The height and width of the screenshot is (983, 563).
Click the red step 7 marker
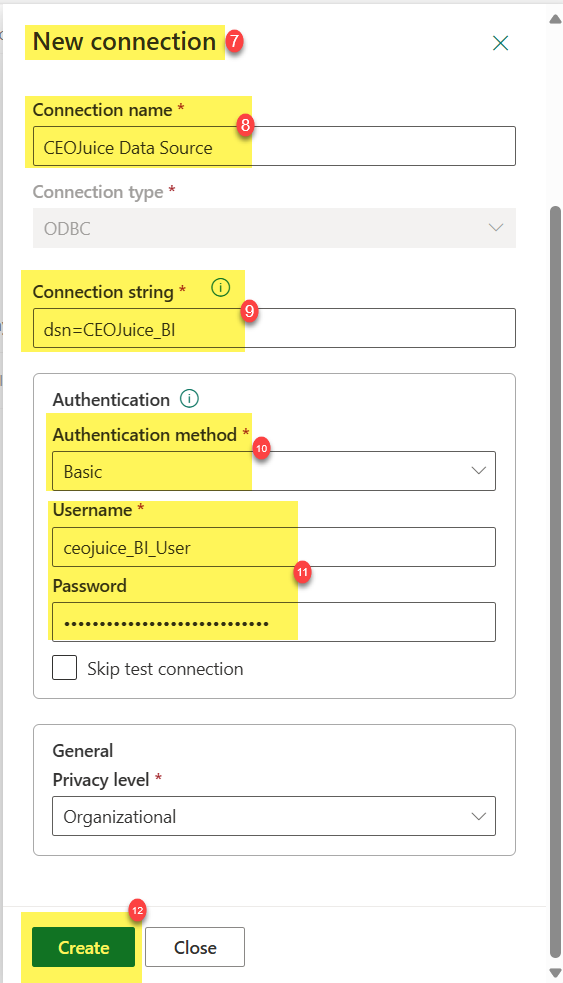pos(234,41)
